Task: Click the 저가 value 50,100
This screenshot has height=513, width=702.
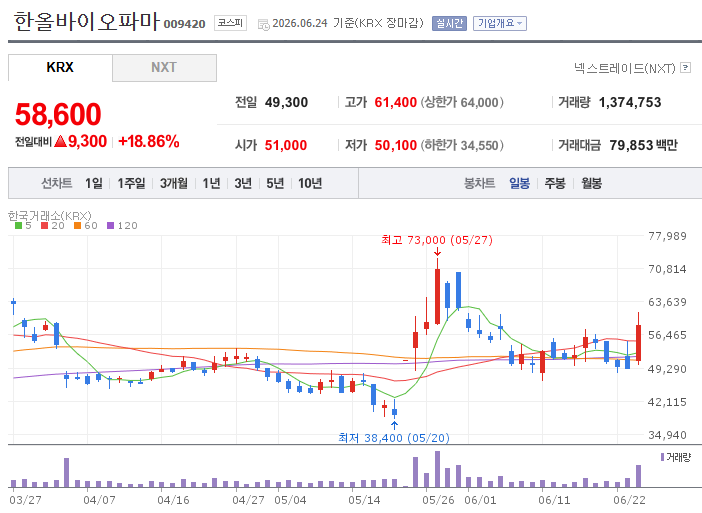Action: tap(396, 145)
